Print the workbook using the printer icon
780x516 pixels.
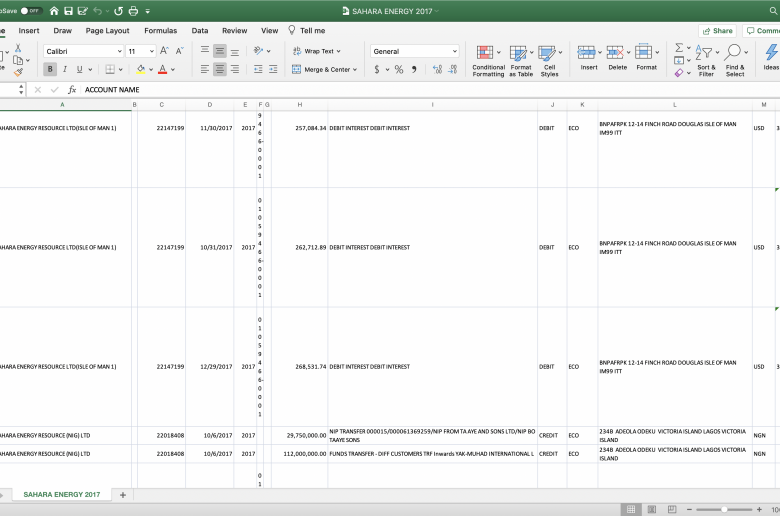133,11
